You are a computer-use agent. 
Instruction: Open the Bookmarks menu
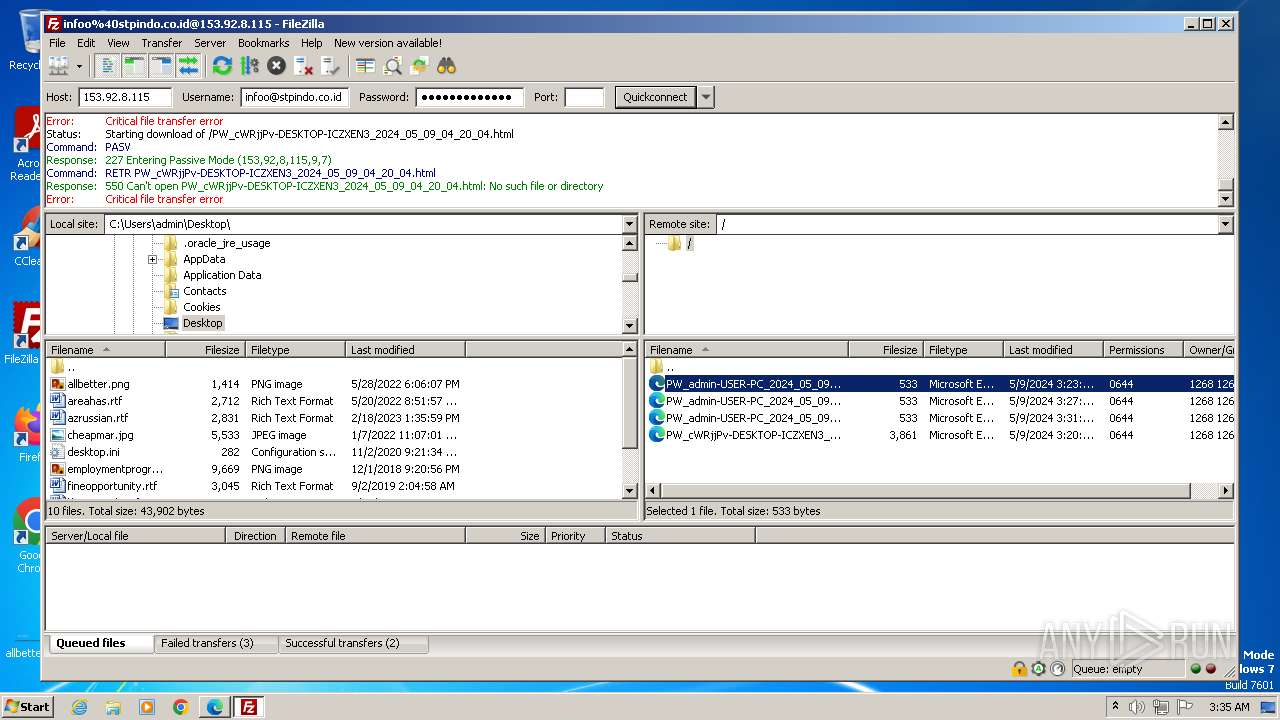[263, 43]
